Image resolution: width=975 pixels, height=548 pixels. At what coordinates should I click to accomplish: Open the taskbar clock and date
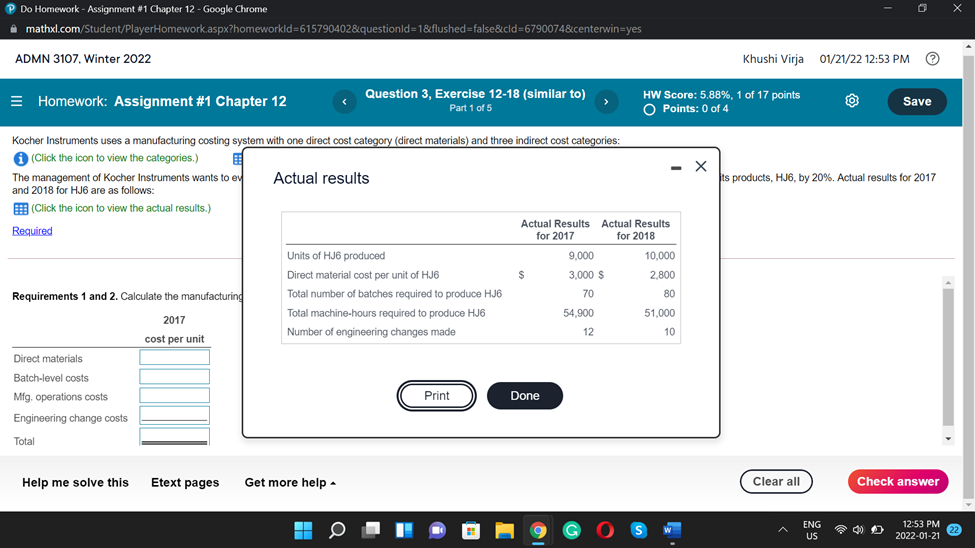click(x=917, y=530)
